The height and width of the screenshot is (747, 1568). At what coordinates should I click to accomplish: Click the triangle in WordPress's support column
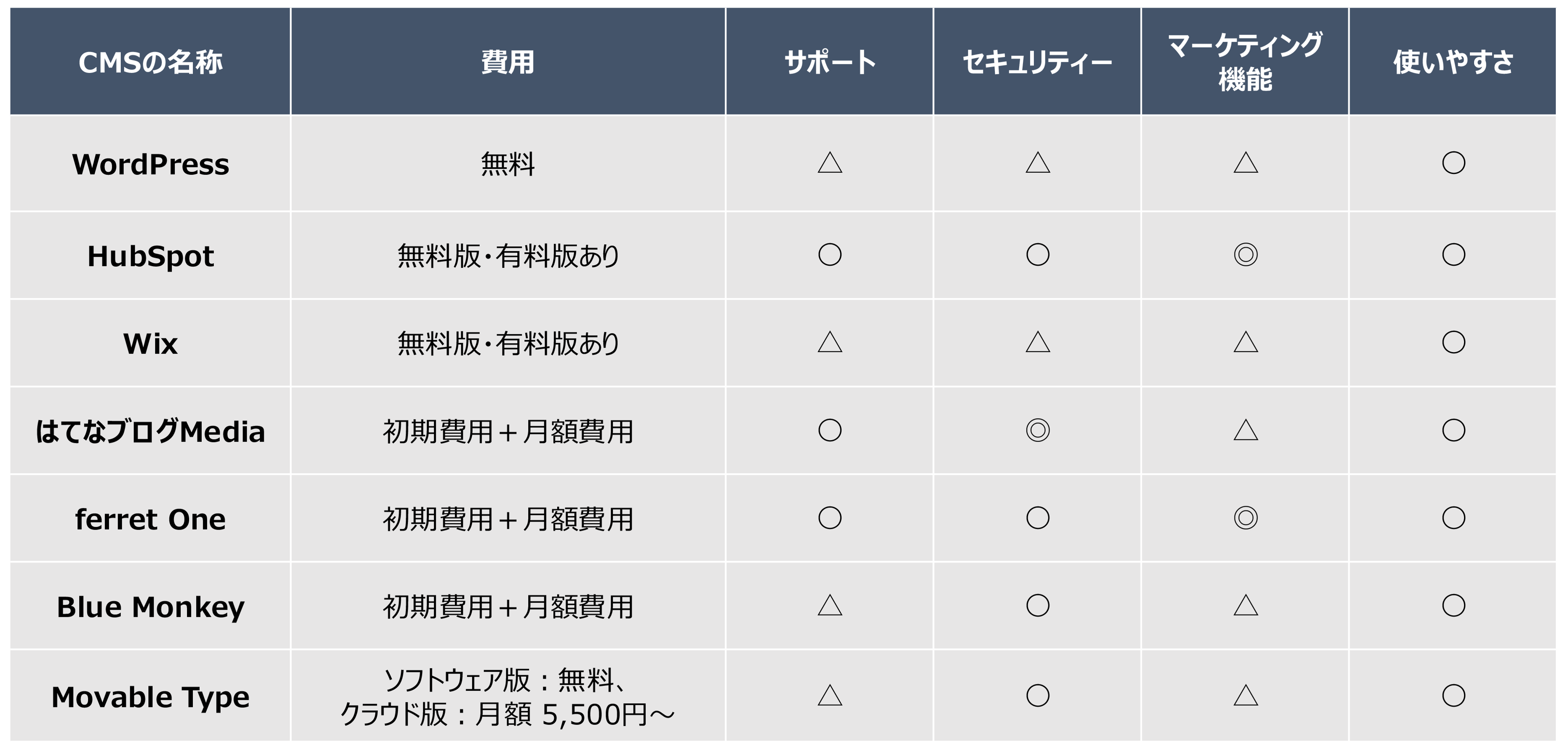pyautogui.click(x=830, y=163)
